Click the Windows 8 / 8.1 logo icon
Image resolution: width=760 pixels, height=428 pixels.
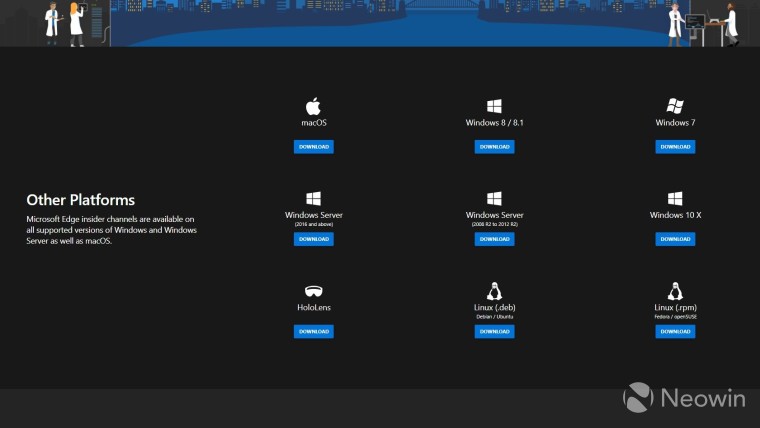[494, 106]
